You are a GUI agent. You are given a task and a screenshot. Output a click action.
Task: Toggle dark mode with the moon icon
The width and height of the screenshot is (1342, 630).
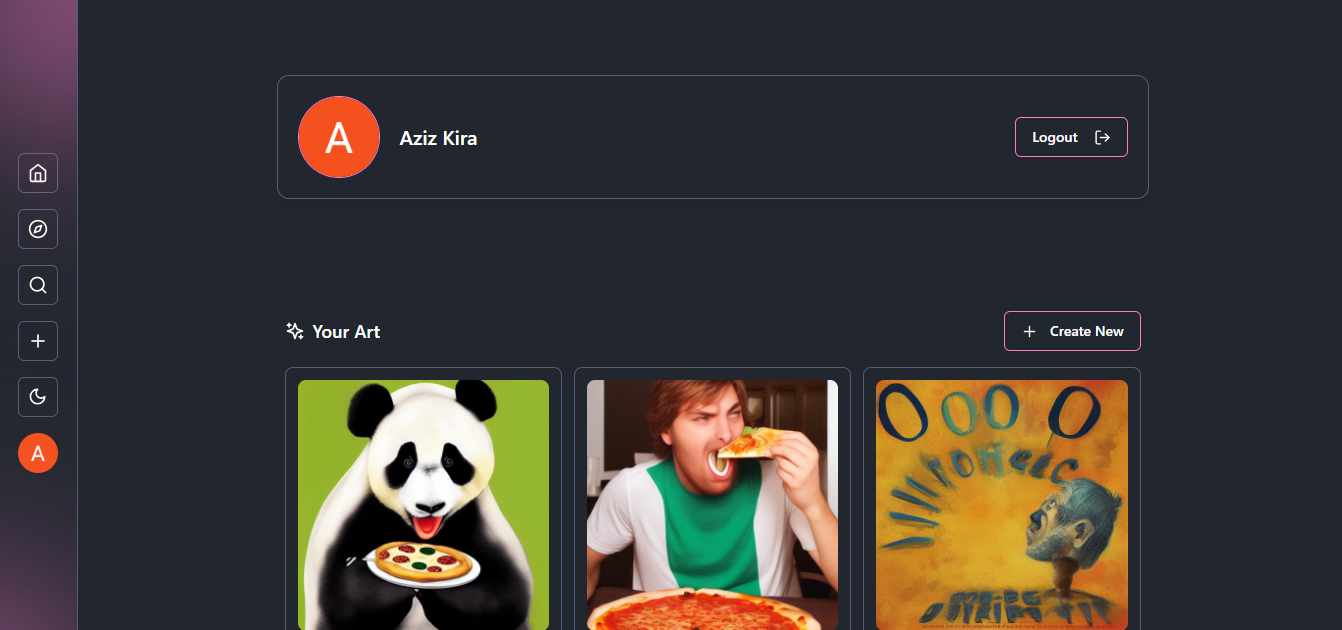[x=38, y=397]
